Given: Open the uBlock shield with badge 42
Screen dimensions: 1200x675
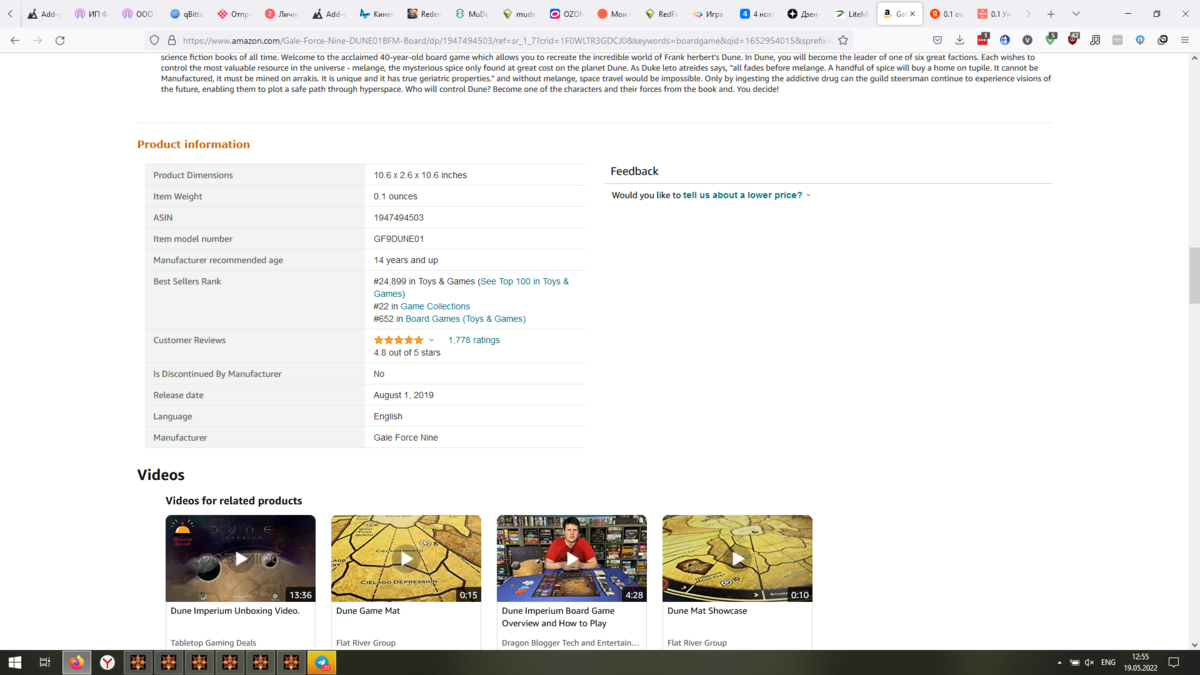Looking at the screenshot, I should pyautogui.click(x=1073, y=40).
